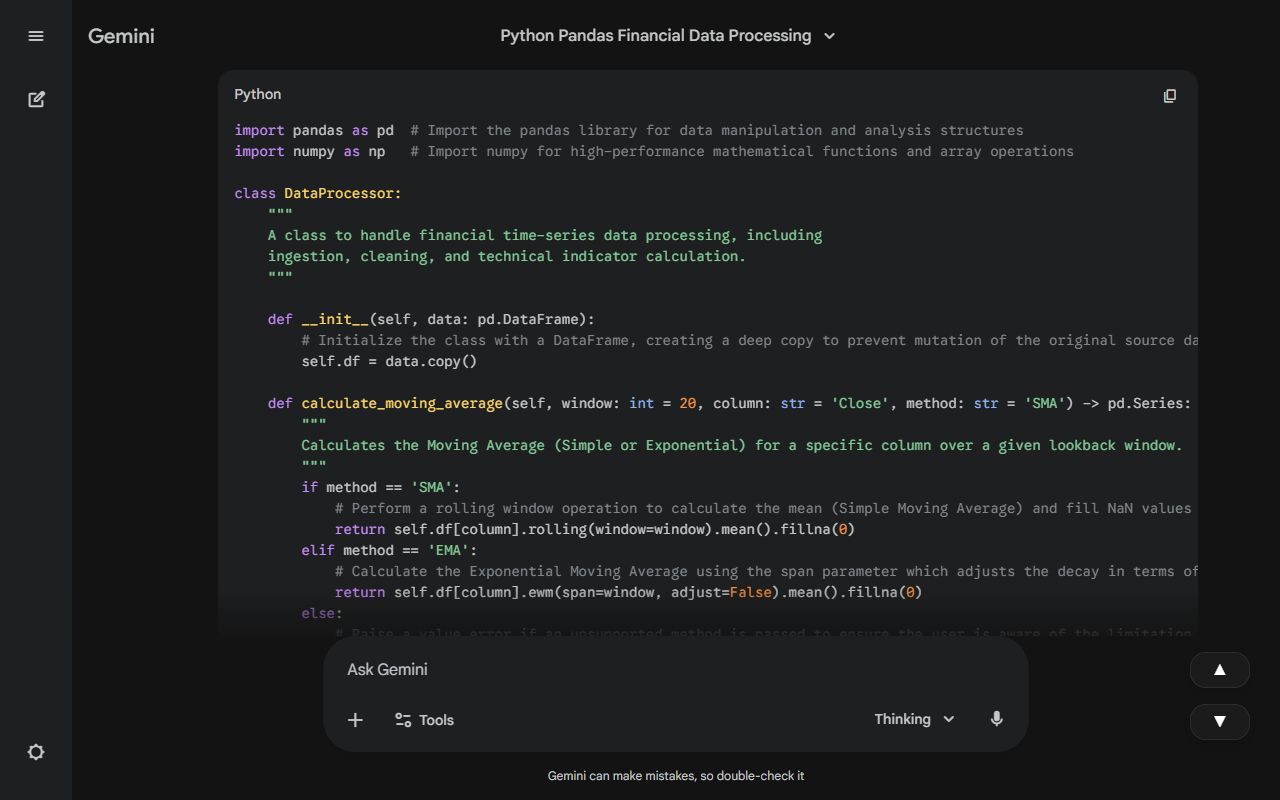Click the 'ingestion, cleaning, and technical' docstring line
Screen dimensions: 1280x800
click(507, 256)
